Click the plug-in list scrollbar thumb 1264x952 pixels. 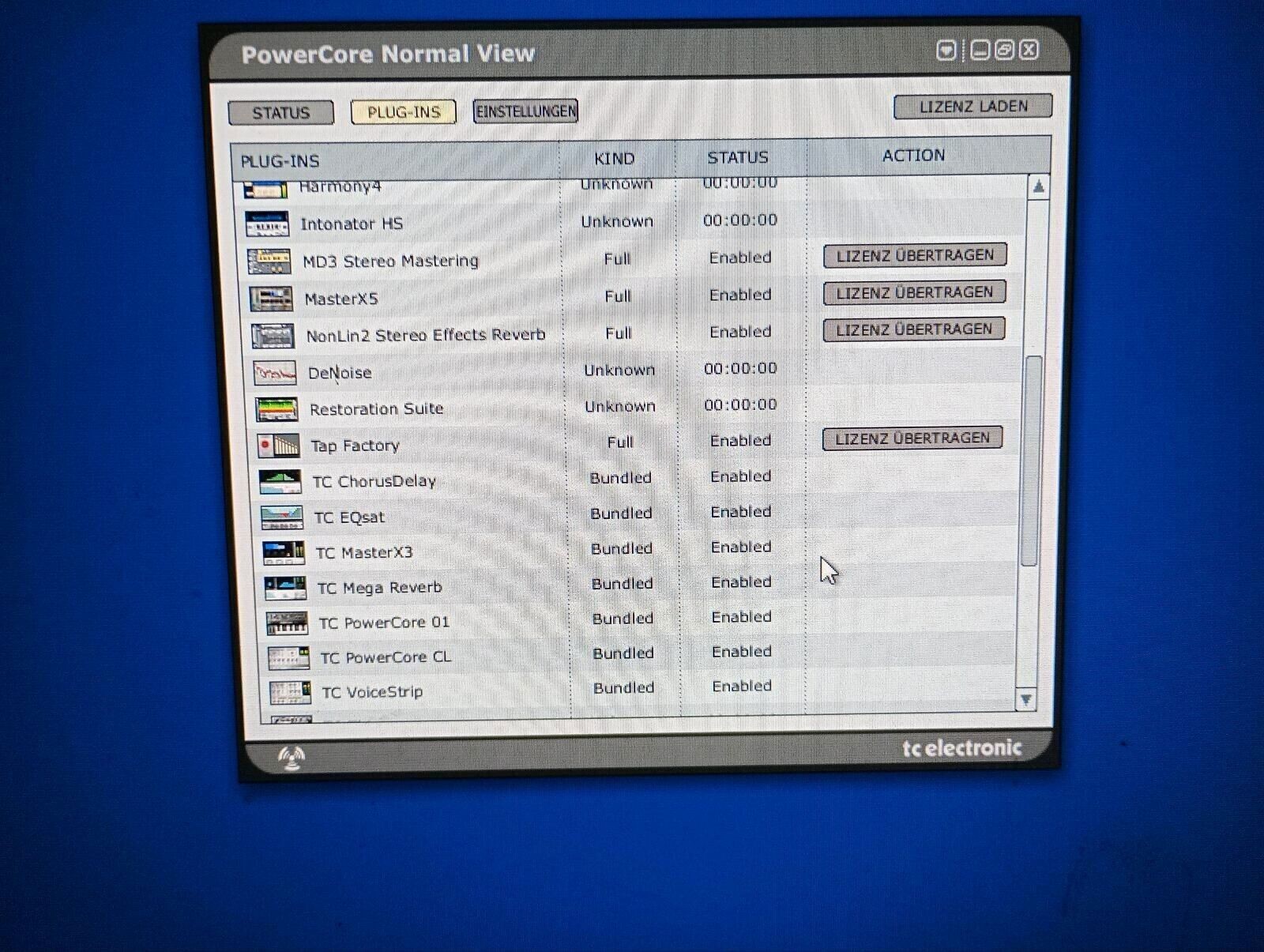(1032, 461)
